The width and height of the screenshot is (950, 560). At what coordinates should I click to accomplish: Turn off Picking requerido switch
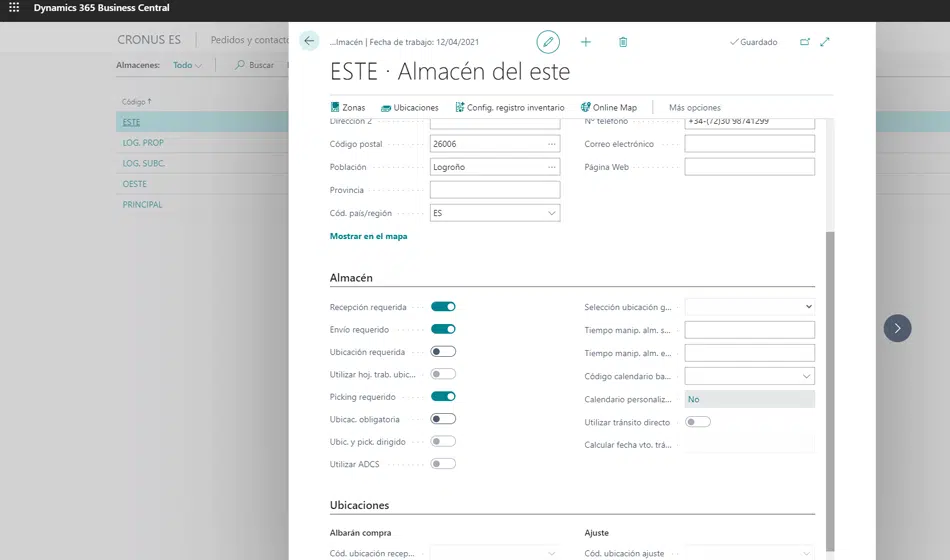click(443, 396)
